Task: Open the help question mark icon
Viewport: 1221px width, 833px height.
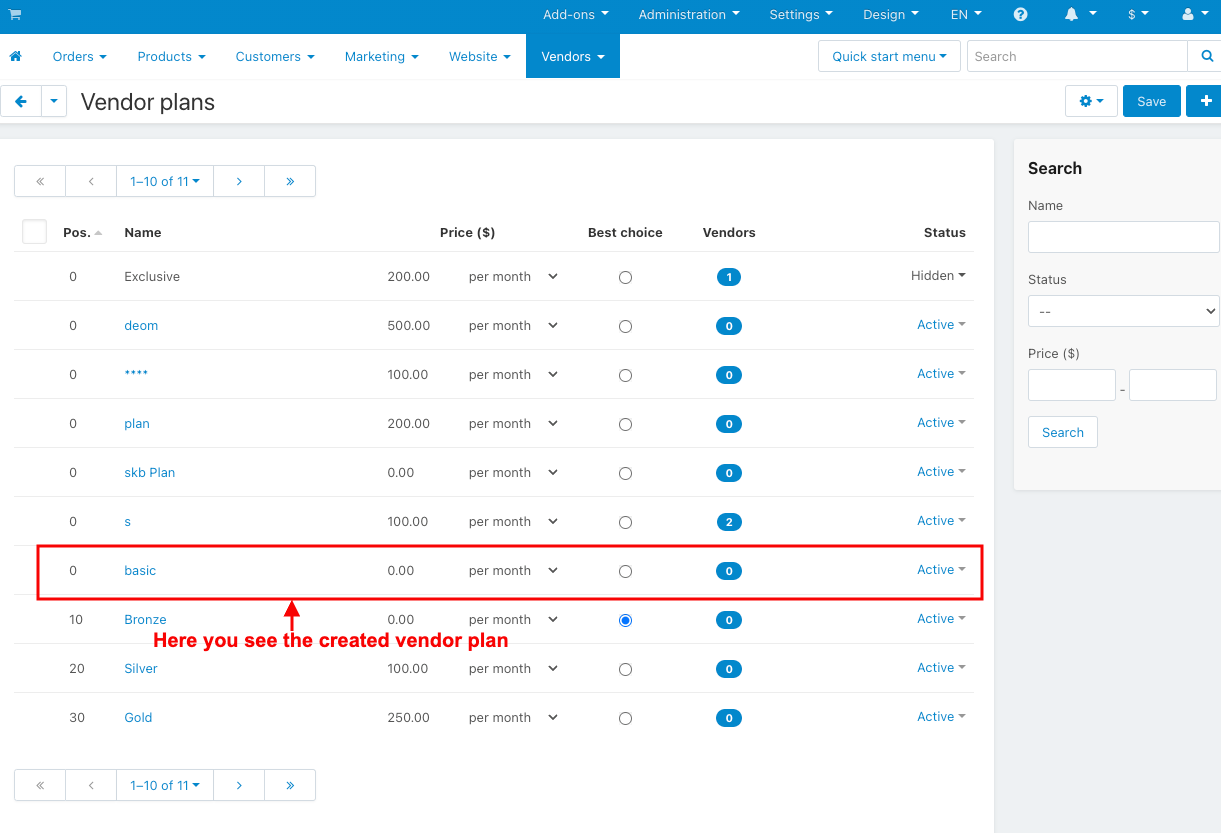Action: (x=1020, y=15)
